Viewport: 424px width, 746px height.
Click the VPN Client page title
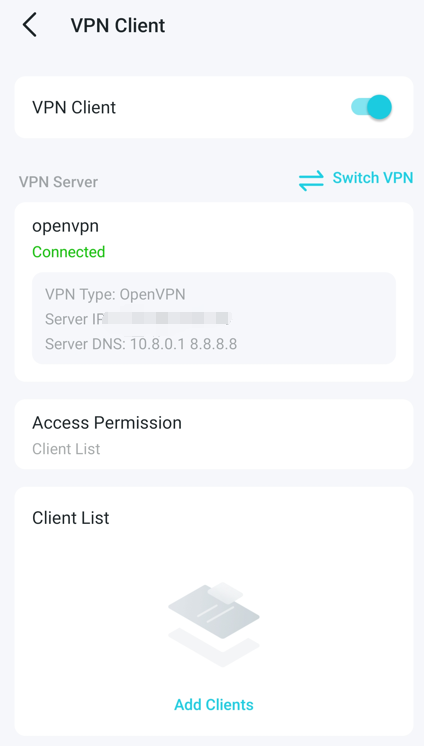coord(118,26)
